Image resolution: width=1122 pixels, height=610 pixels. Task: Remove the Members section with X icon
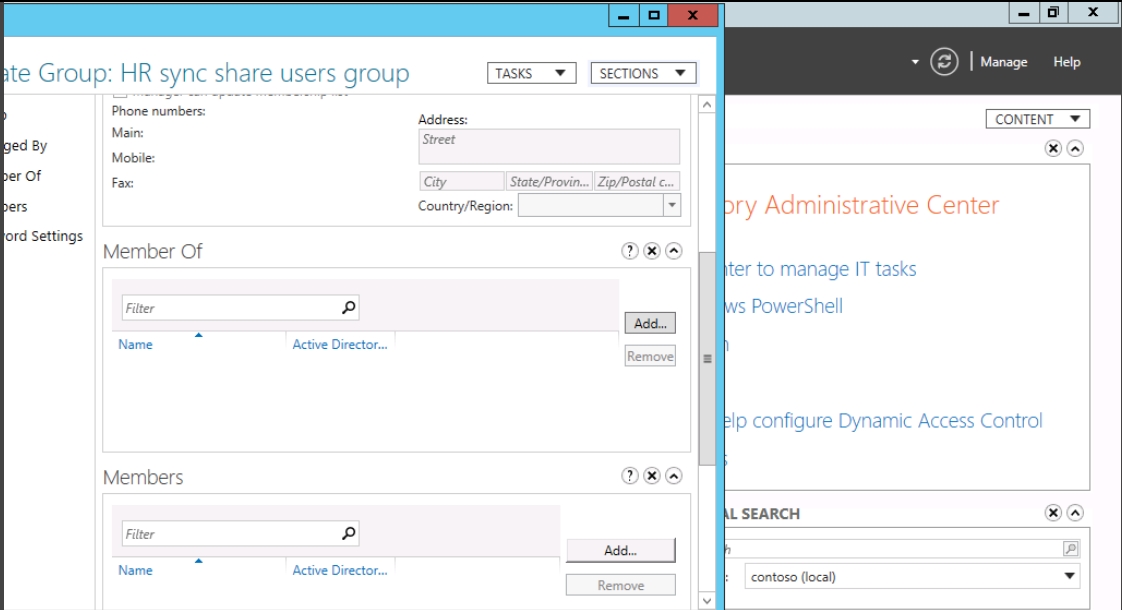point(652,476)
